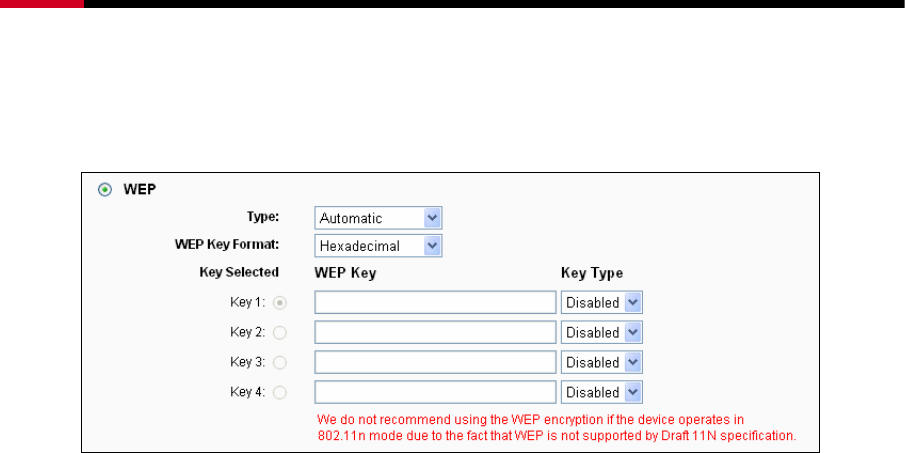Open the WEP Key Format Hexadecimal dropdown
Screen dimensions: 905x453
[x=379, y=246]
